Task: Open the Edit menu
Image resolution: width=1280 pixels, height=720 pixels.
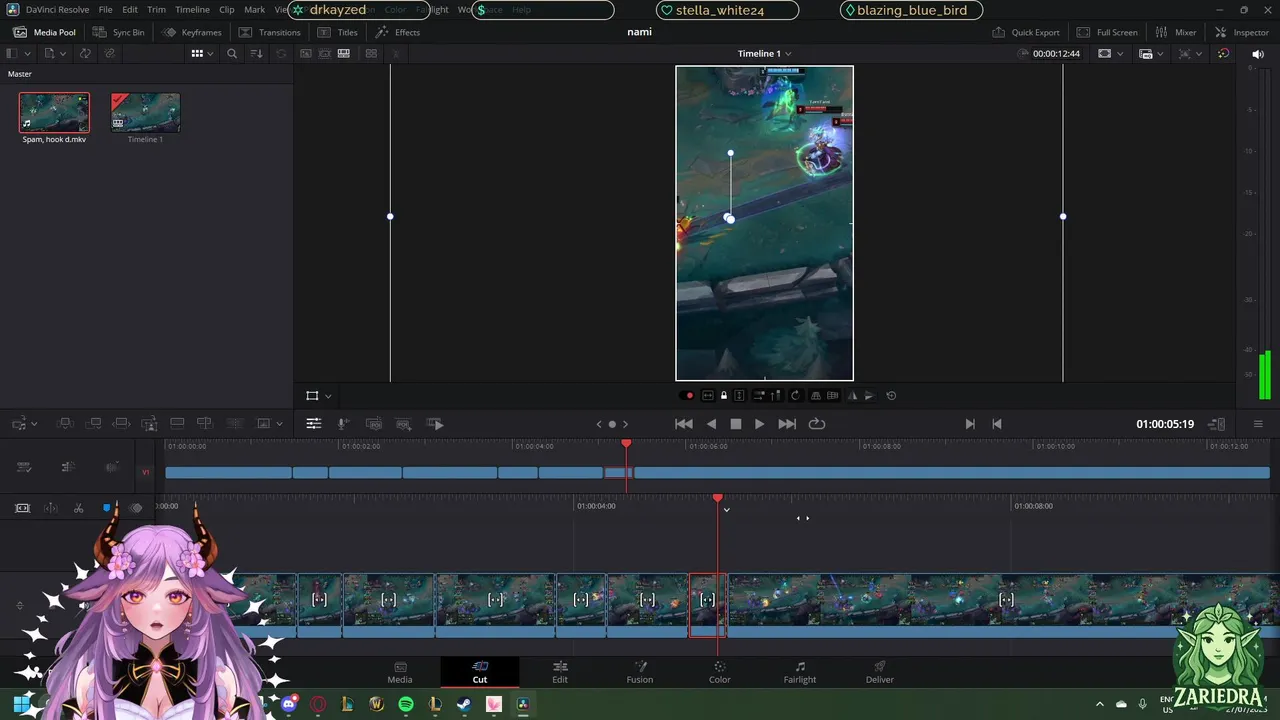Action: (x=130, y=10)
